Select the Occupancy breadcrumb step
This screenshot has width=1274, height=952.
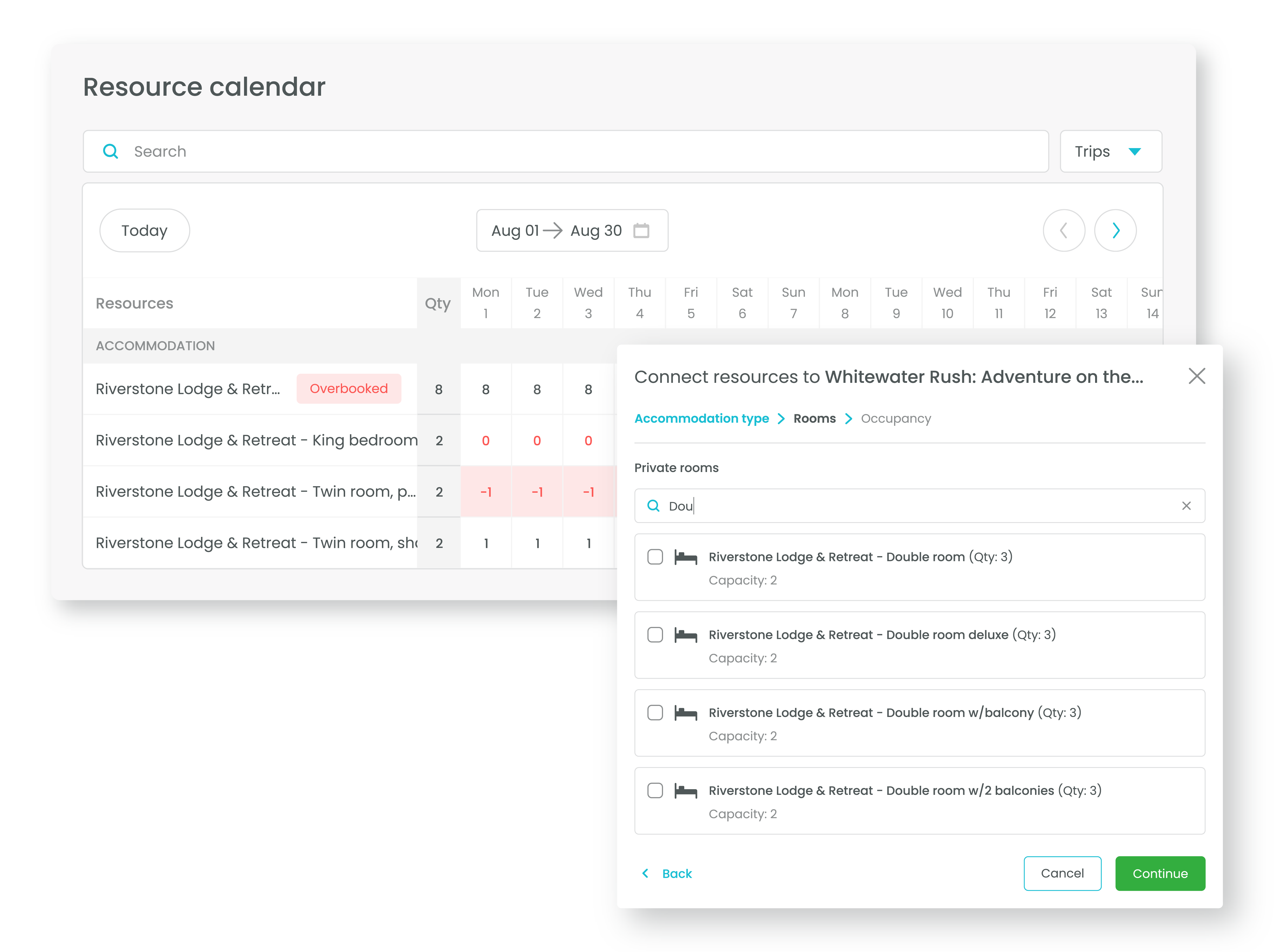(895, 419)
